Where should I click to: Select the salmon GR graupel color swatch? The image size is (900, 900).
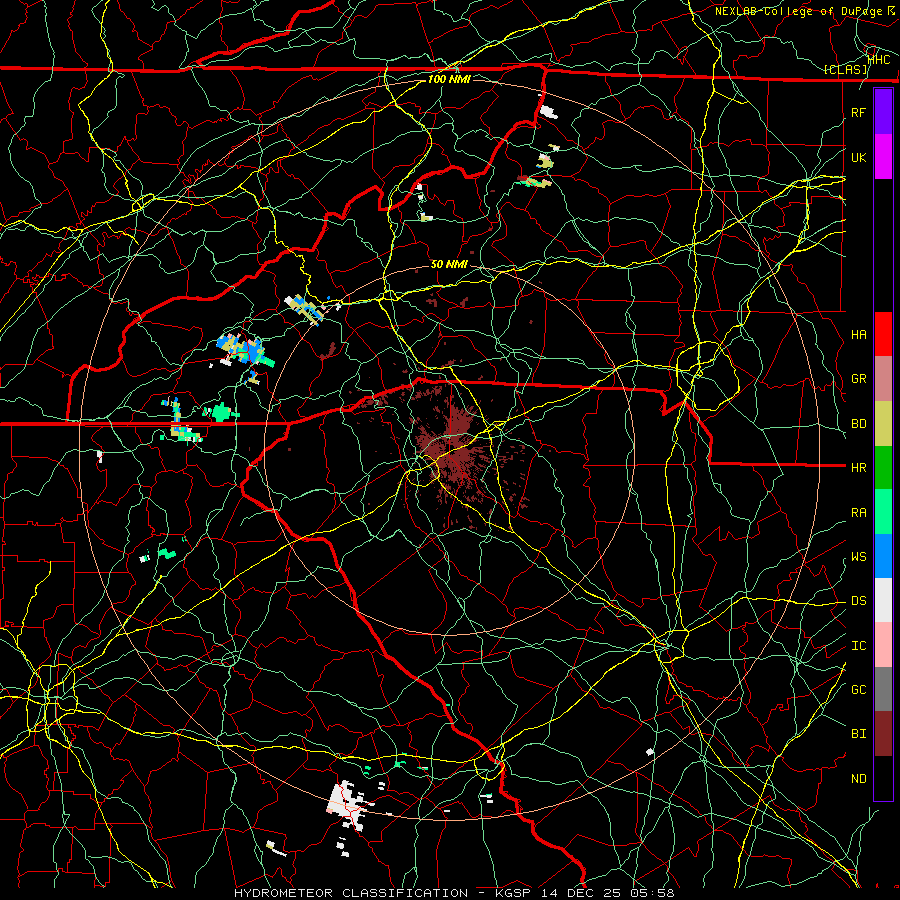(883, 378)
